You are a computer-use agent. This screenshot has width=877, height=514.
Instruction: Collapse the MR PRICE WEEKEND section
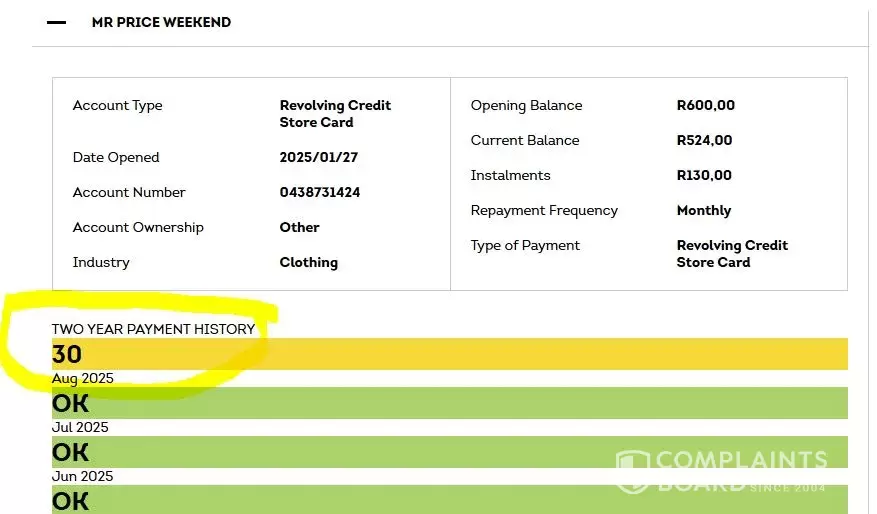tap(56, 22)
